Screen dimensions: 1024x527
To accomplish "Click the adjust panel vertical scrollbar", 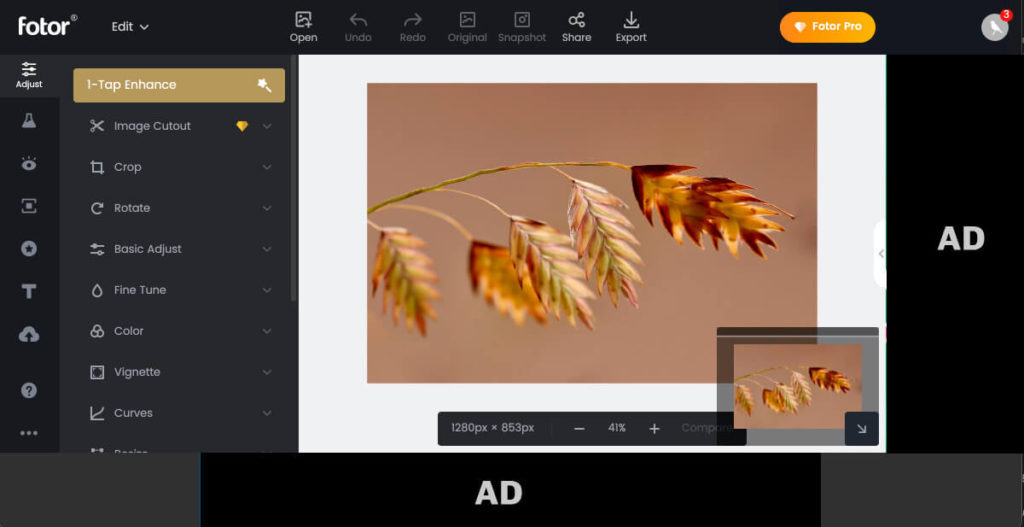I will tap(293, 178).
